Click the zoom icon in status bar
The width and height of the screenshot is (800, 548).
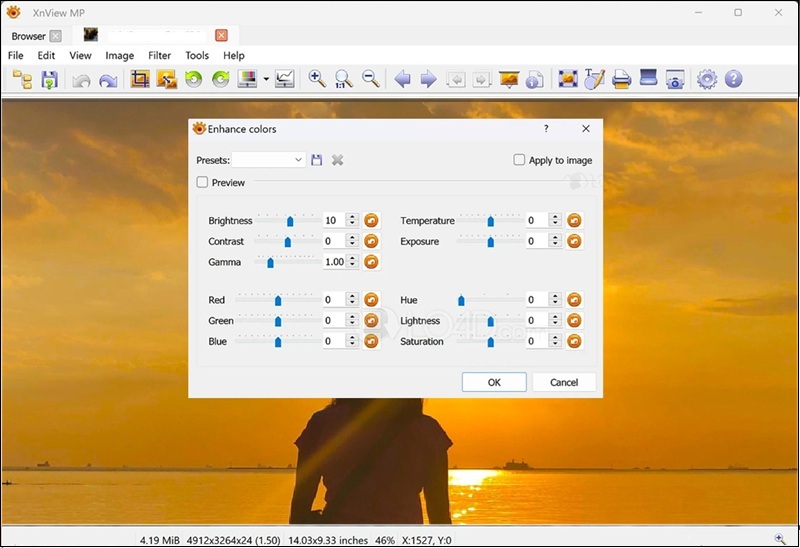click(x=780, y=539)
